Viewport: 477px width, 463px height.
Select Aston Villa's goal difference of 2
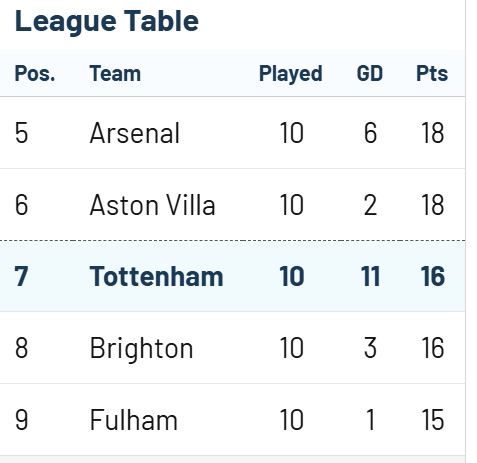pyautogui.click(x=370, y=205)
